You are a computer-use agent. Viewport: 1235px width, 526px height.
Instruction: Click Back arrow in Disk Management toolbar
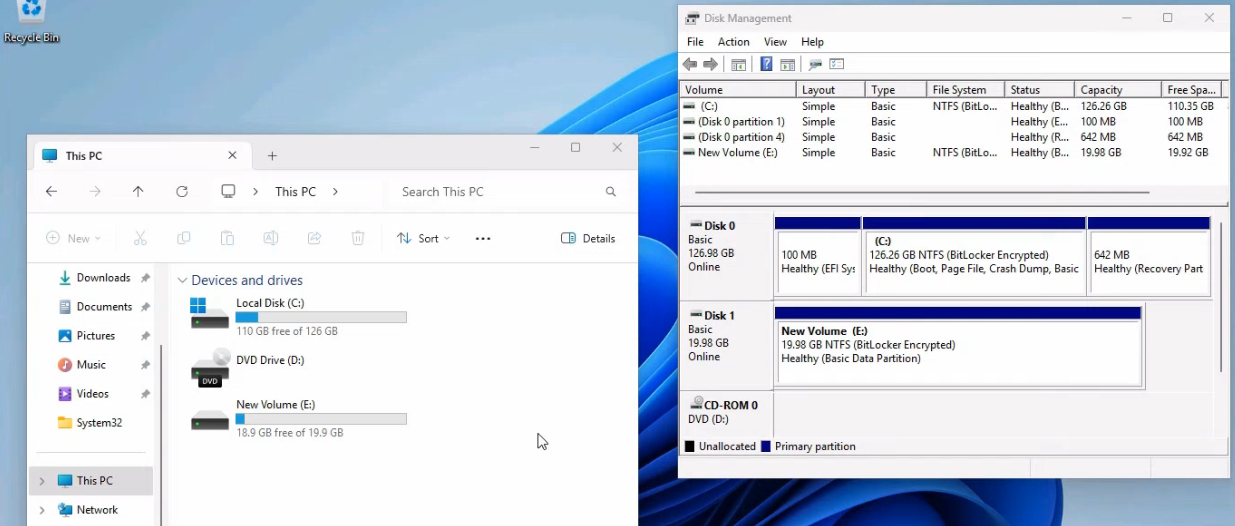click(690, 64)
